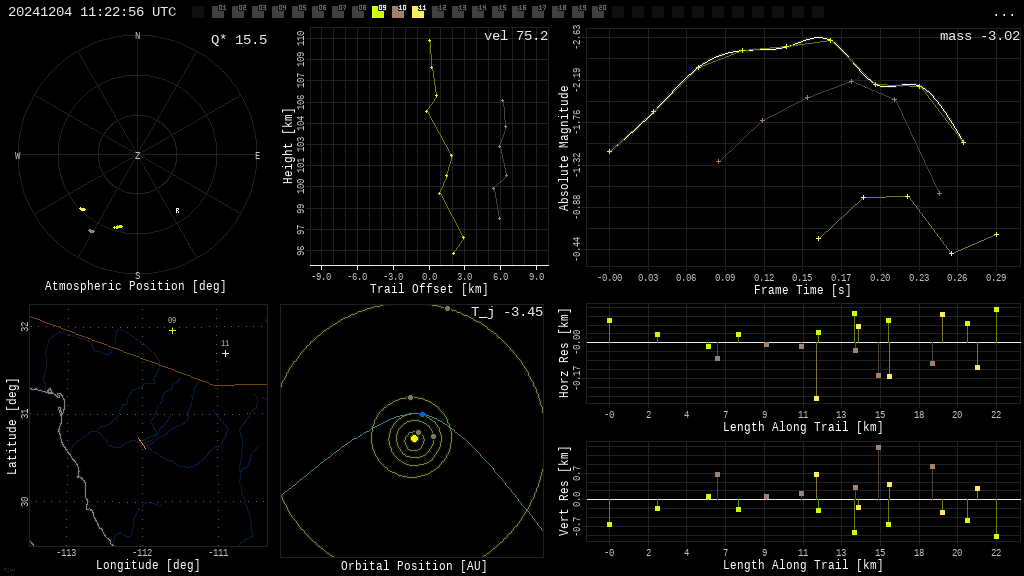Select station square 01 in the top bar
1024x576 pixels.
218,12
